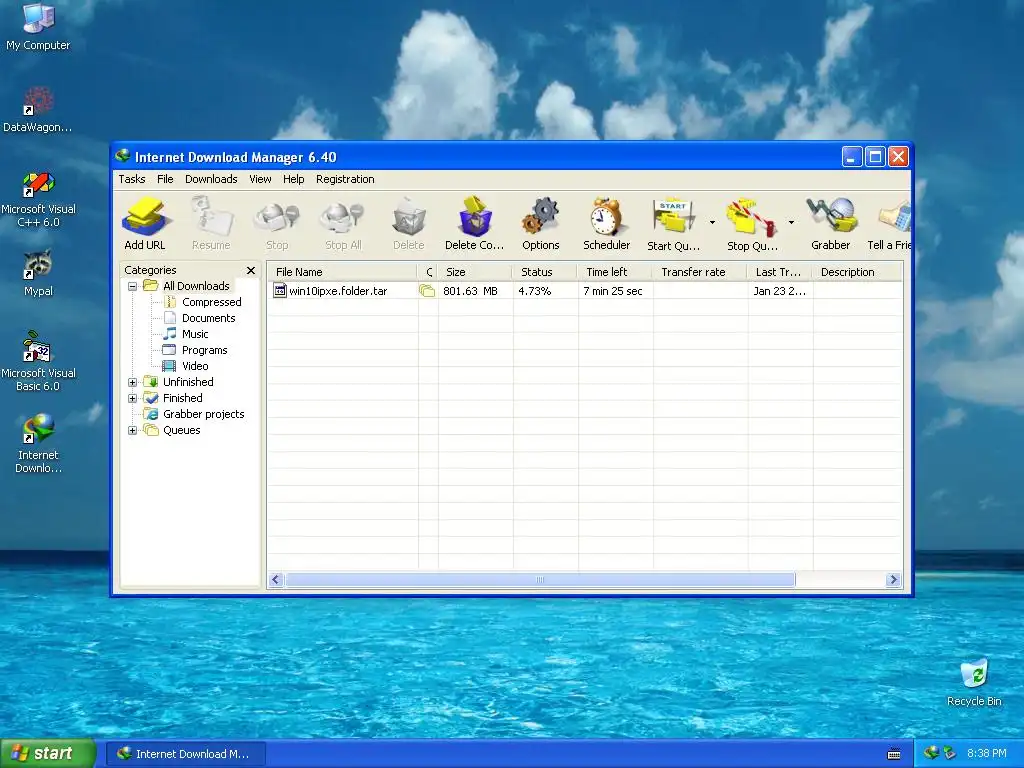Image resolution: width=1024 pixels, height=768 pixels.
Task: Open the Downloads menu
Action: coord(211,179)
